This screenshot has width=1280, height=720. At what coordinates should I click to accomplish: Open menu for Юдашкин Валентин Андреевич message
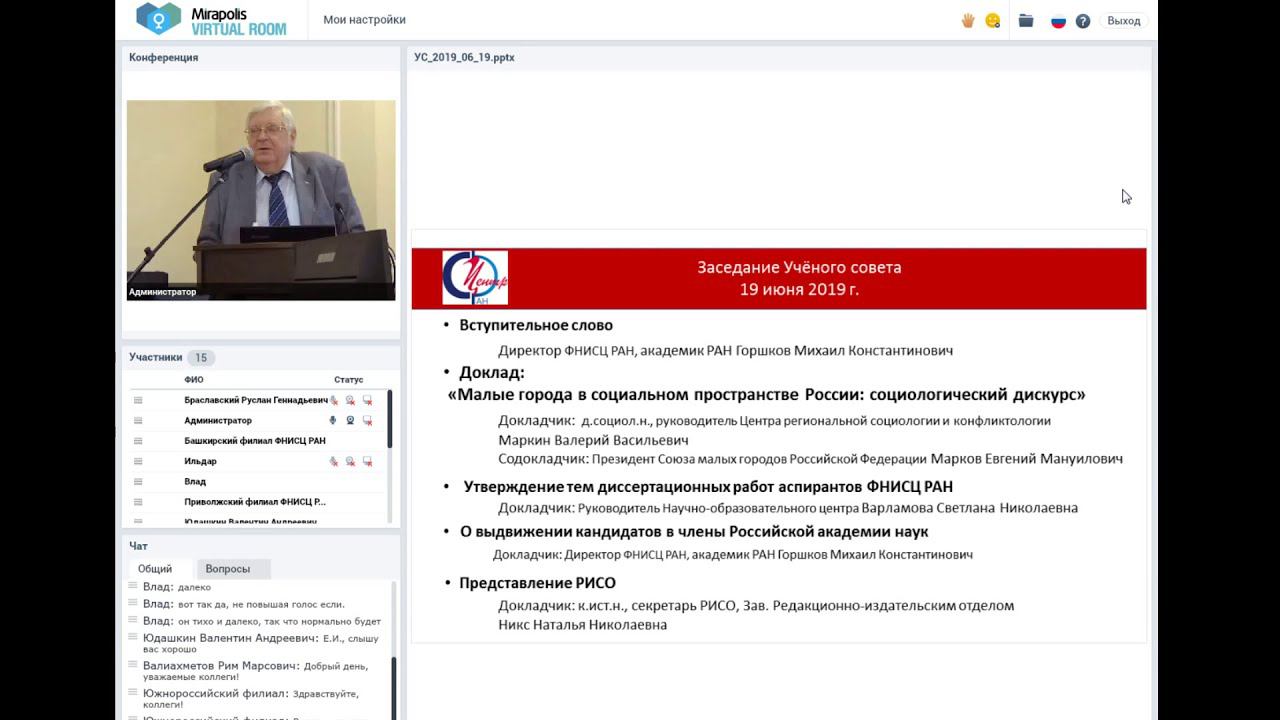(133, 638)
